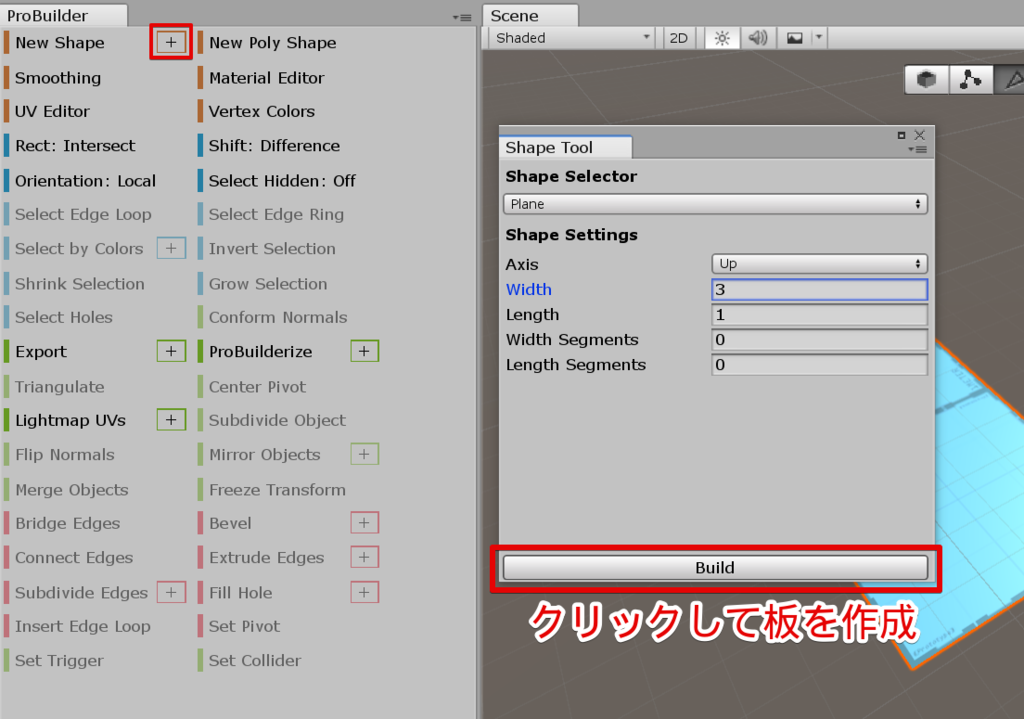
Task: Click the Width Segments input field
Action: [x=819, y=340]
